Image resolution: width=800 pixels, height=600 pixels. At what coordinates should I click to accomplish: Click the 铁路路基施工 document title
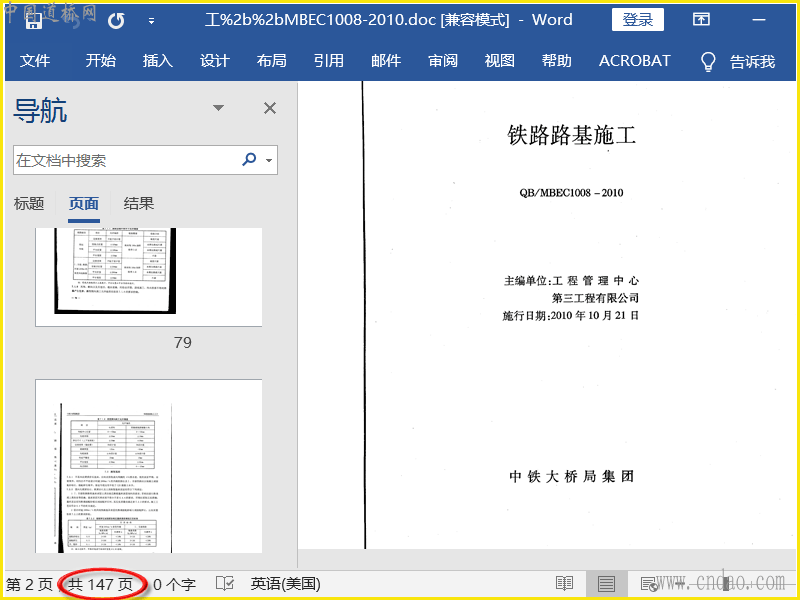[x=571, y=135]
